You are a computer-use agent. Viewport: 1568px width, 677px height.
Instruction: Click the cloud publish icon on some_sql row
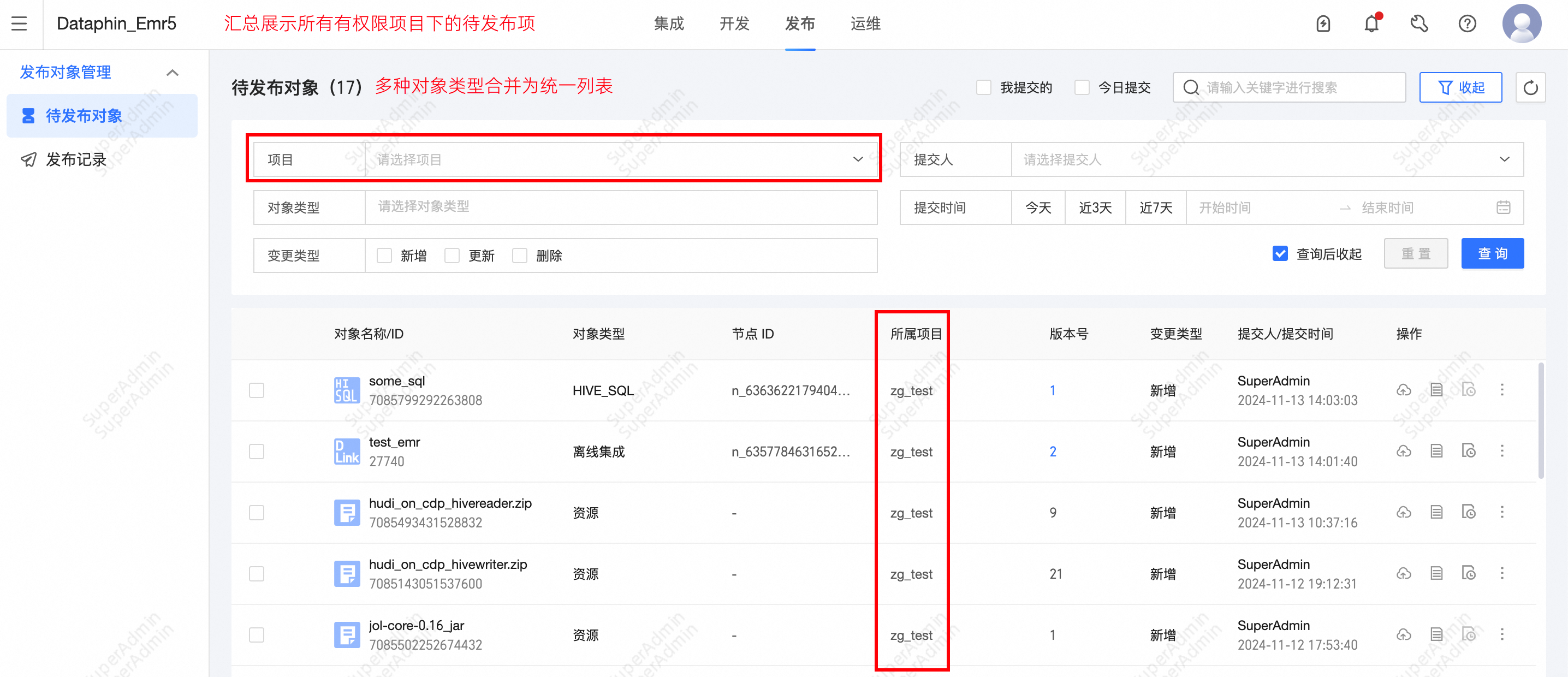[1404, 390]
